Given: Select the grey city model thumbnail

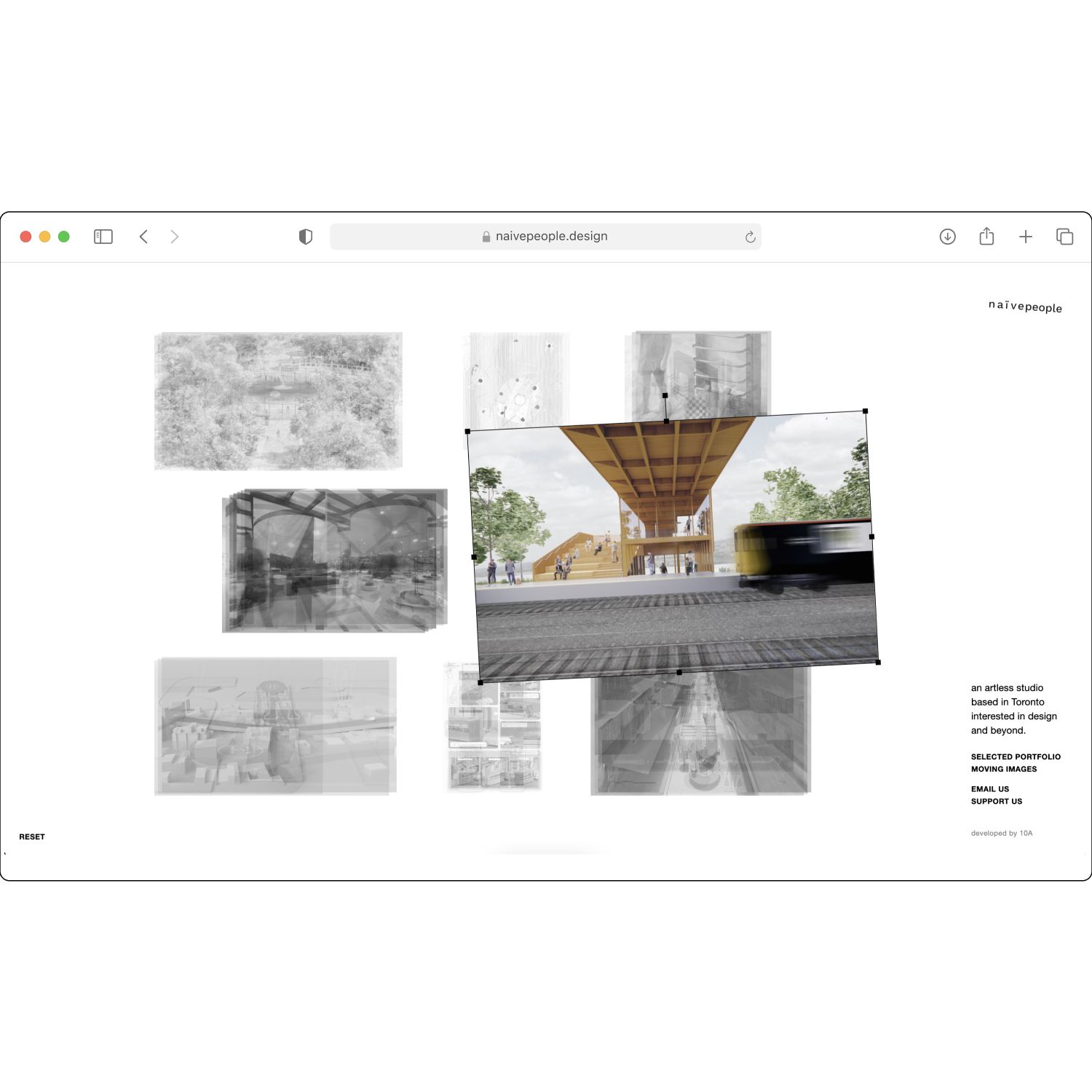Looking at the screenshot, I should click(x=275, y=726).
